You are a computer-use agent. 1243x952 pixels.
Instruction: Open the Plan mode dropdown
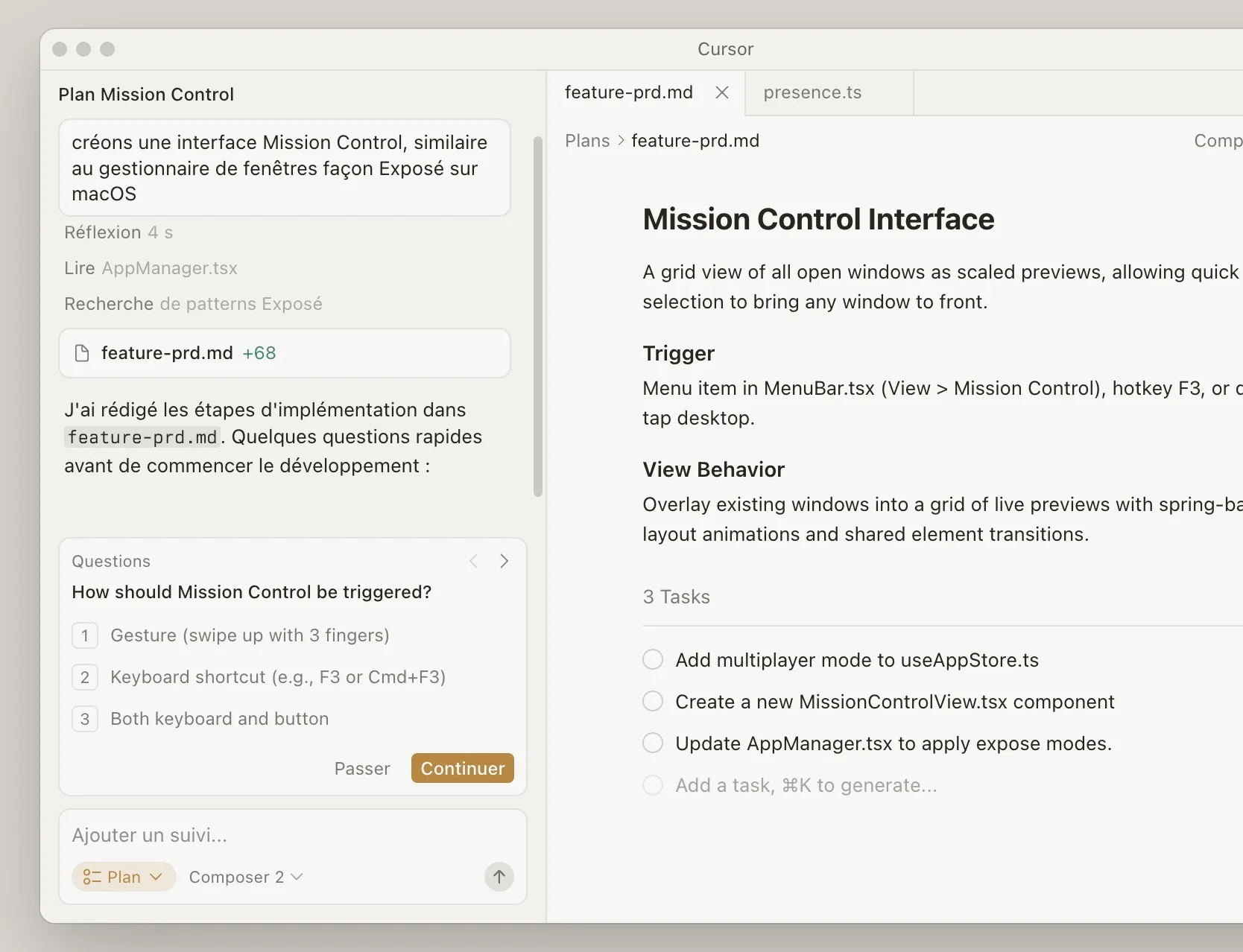[x=124, y=877]
